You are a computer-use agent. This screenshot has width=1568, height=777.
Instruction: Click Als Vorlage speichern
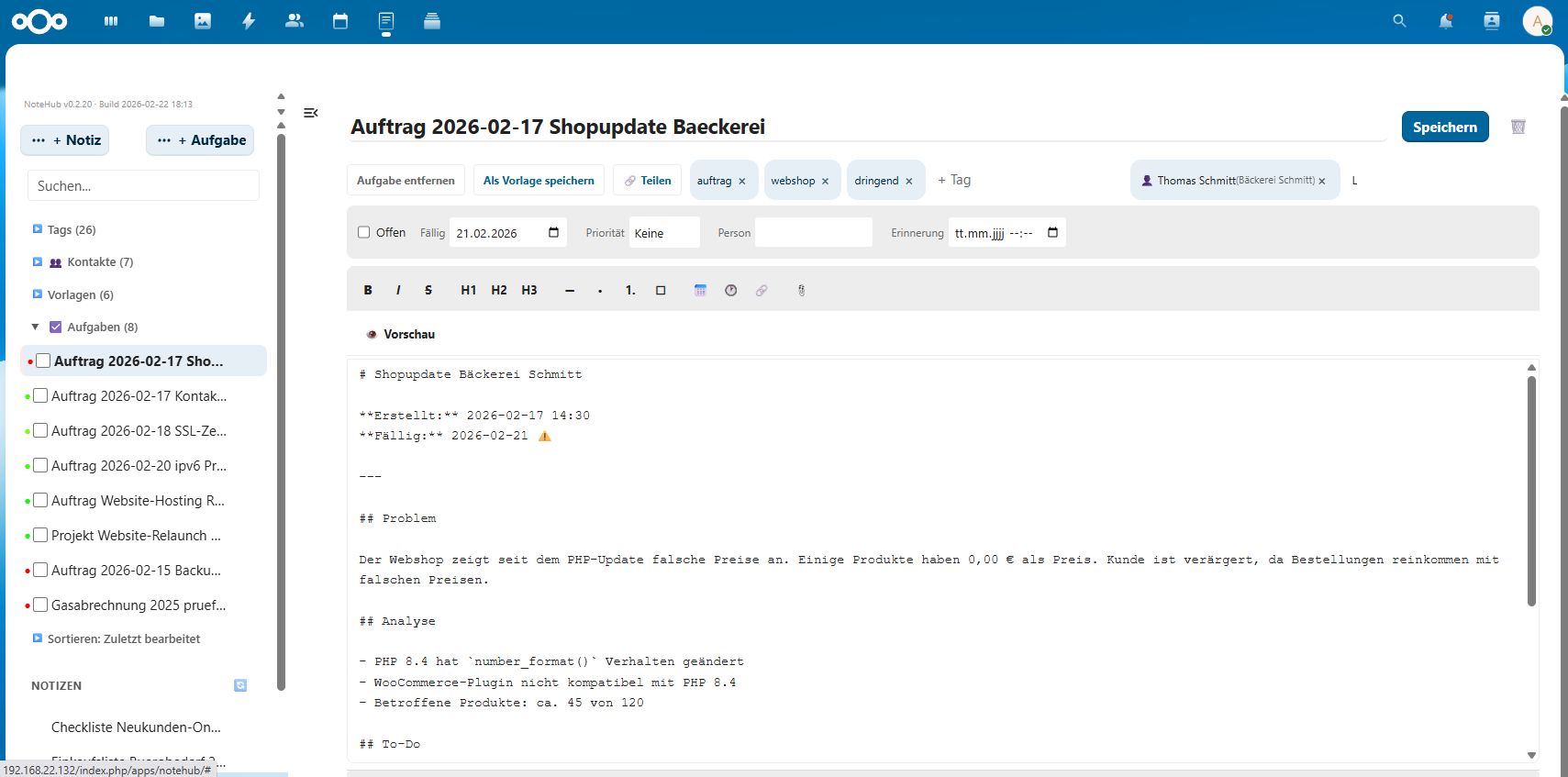click(x=539, y=181)
